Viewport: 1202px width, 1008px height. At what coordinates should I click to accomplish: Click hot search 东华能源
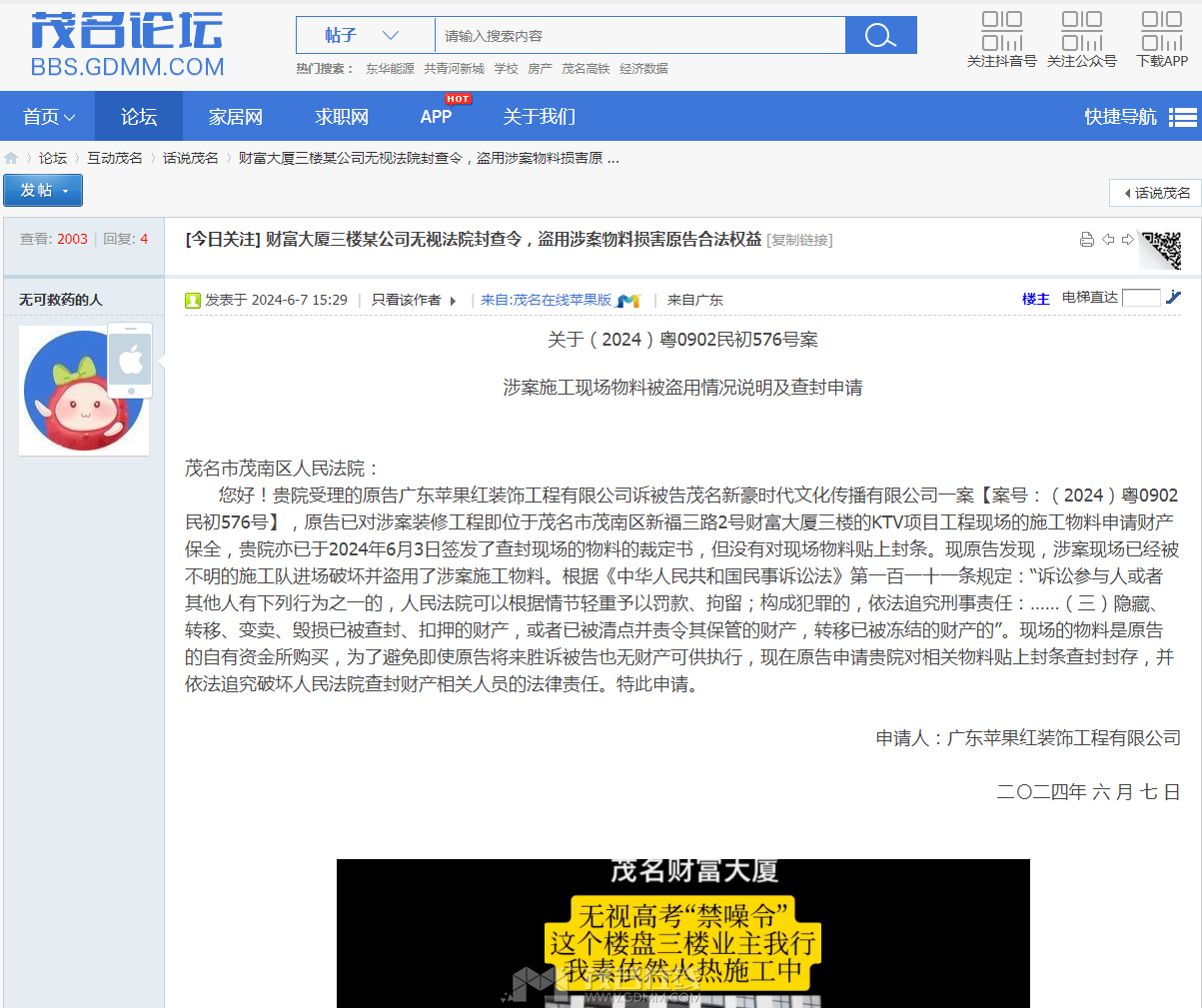(390, 69)
